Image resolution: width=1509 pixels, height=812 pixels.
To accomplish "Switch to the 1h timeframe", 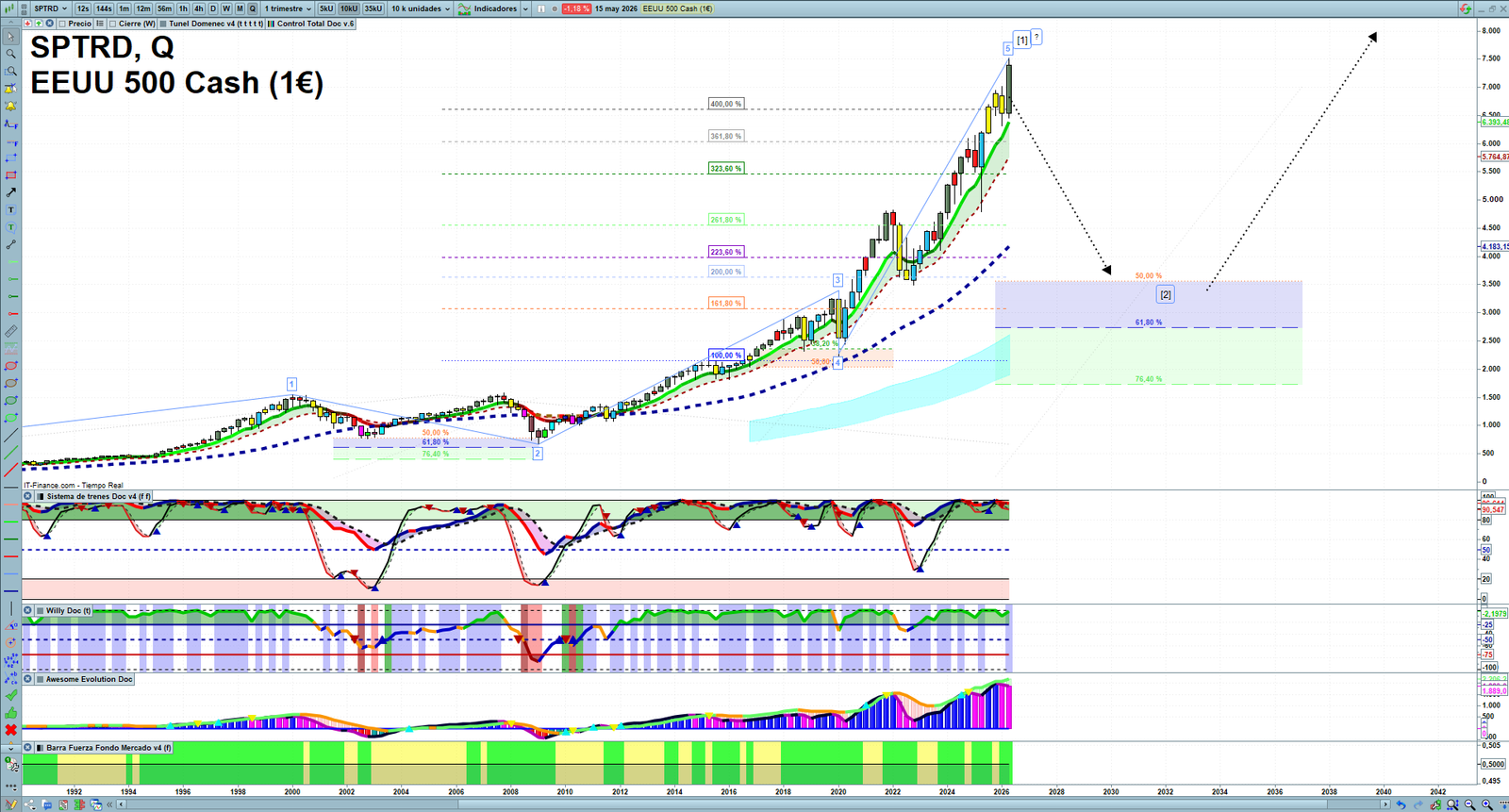I will 183,8.
